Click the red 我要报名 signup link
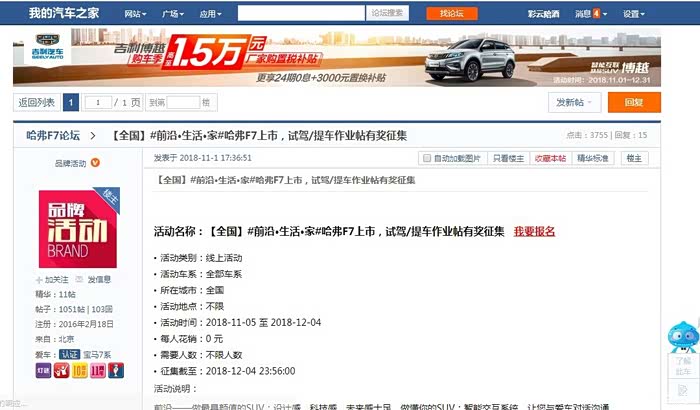The height and width of the screenshot is (410, 700). (534, 231)
